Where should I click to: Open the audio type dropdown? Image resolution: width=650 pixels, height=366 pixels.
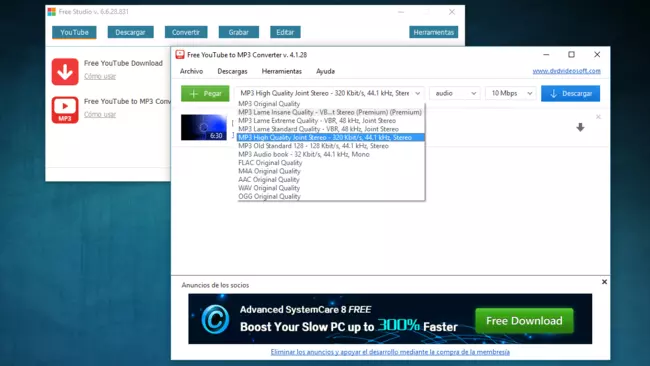point(455,93)
